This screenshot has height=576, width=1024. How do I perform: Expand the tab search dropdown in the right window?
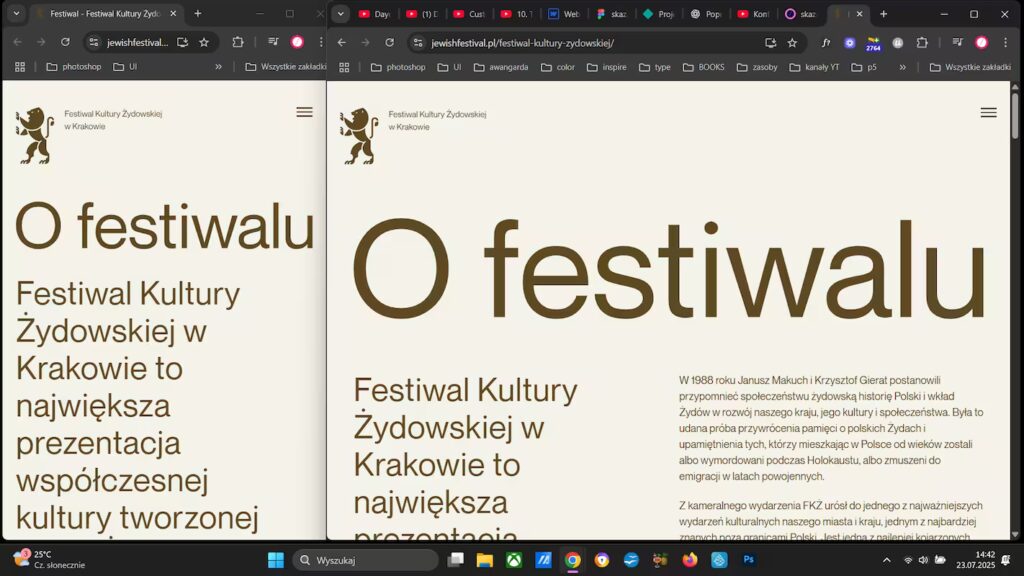click(x=341, y=14)
